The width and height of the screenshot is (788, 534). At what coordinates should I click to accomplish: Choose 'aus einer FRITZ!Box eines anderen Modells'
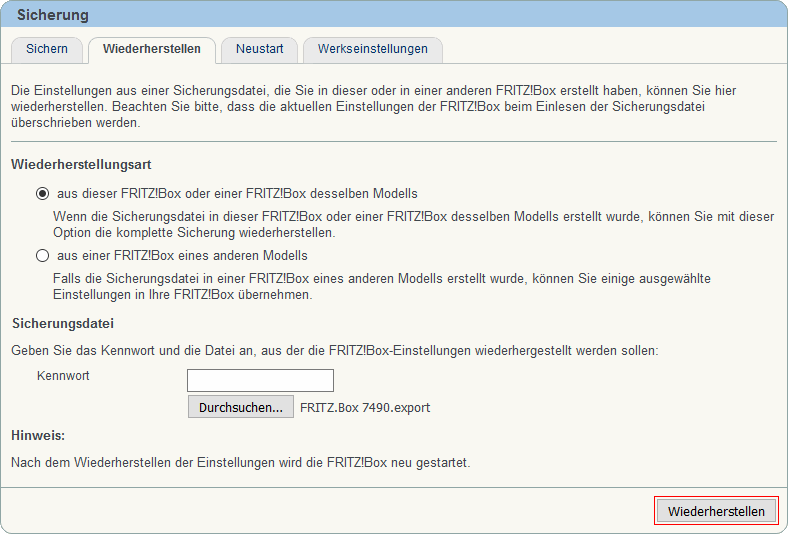tap(43, 256)
